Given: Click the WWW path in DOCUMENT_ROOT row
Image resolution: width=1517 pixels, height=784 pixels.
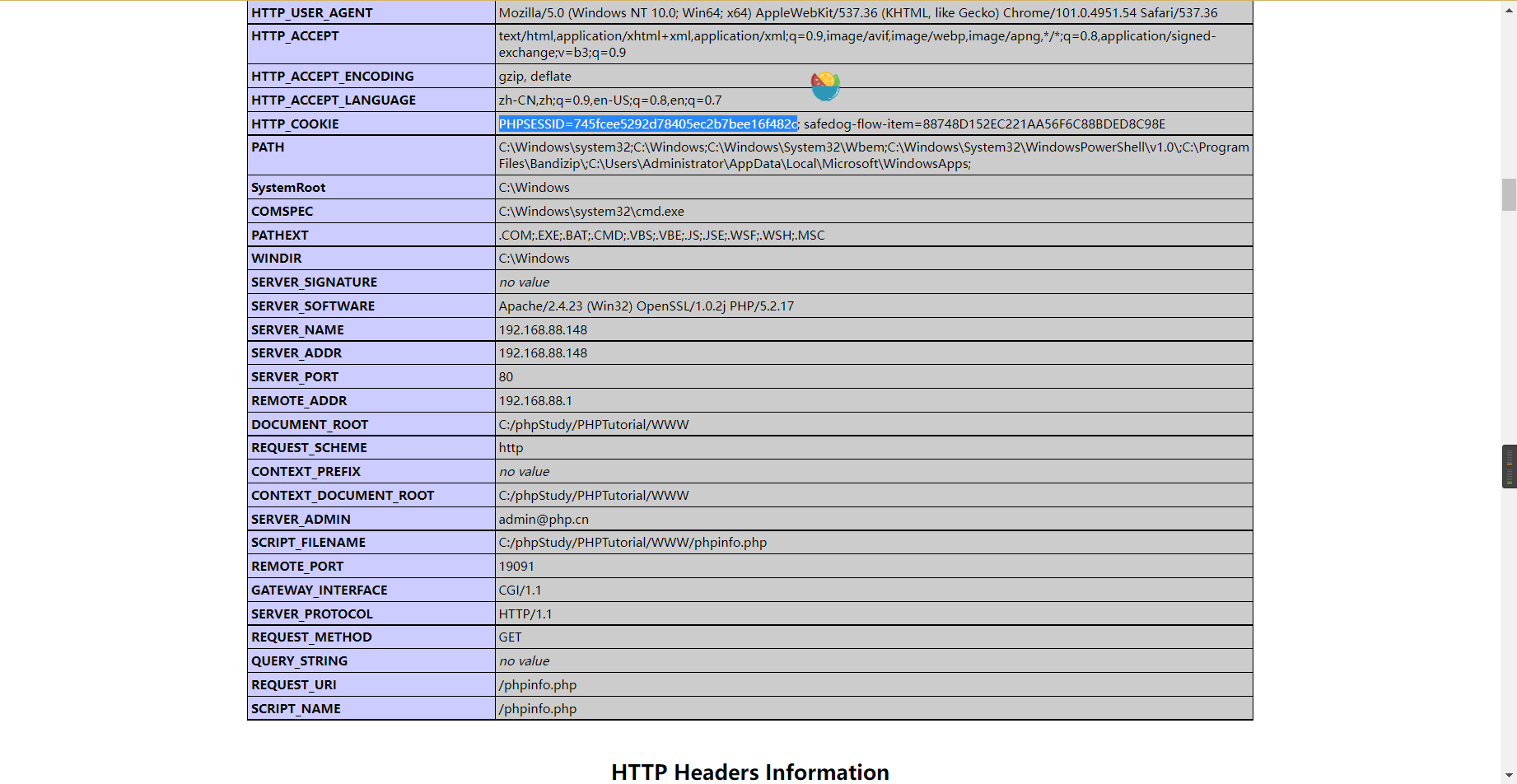Looking at the screenshot, I should click(594, 424).
